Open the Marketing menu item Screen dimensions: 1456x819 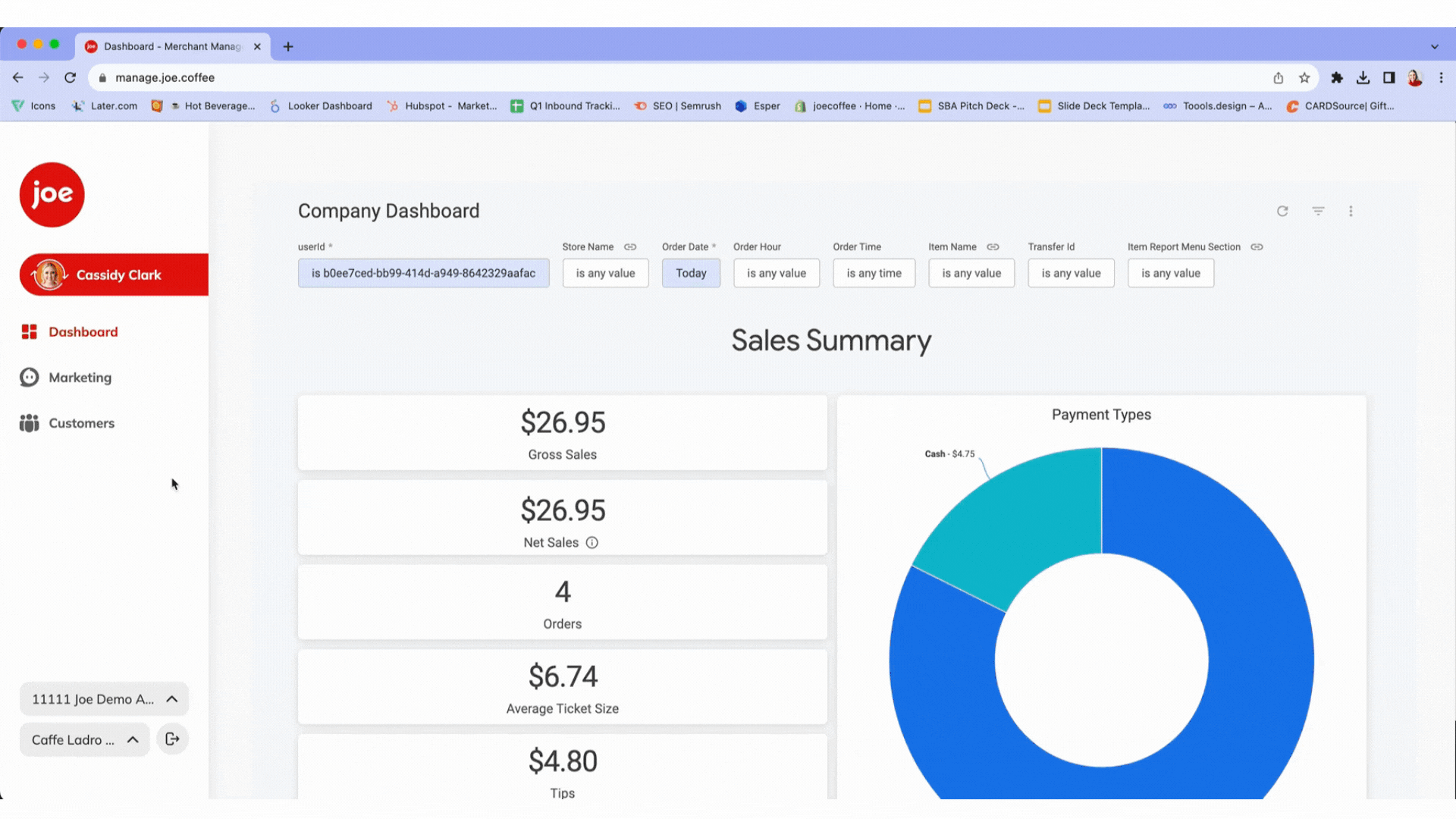(67, 378)
